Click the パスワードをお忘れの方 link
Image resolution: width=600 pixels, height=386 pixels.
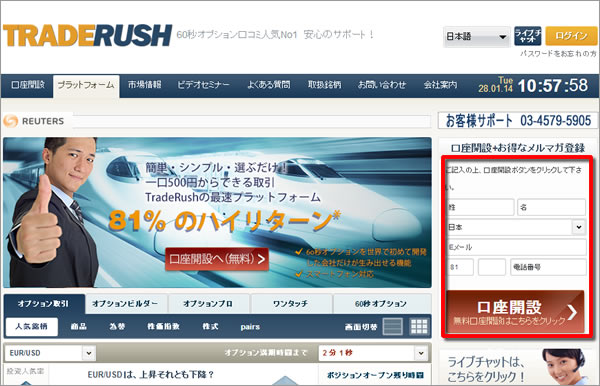(x=558, y=54)
